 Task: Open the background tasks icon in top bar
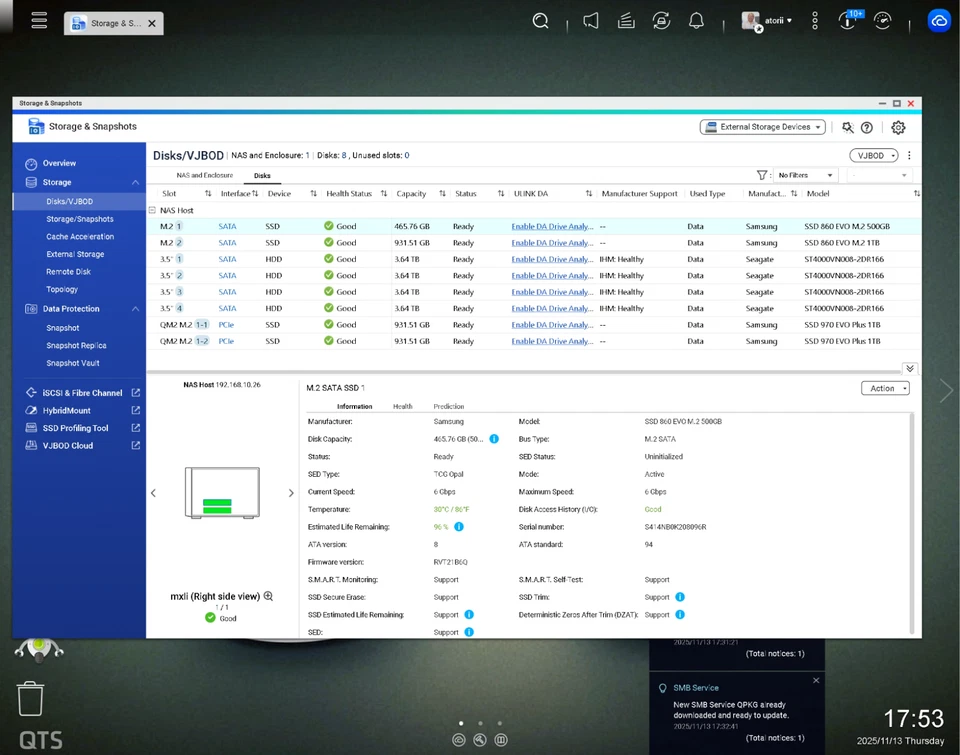tap(625, 20)
